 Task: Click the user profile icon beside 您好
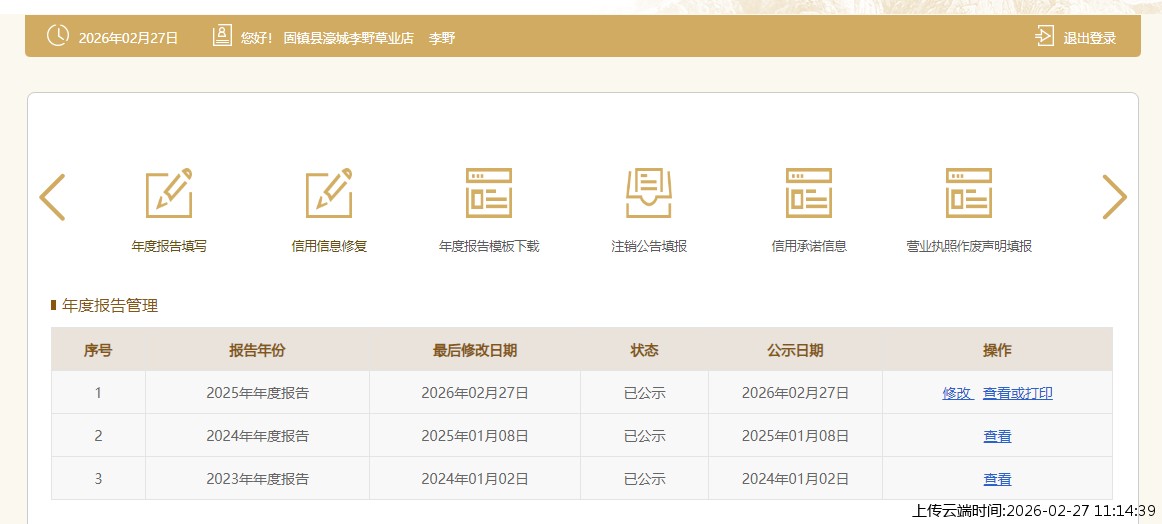pyautogui.click(x=222, y=36)
